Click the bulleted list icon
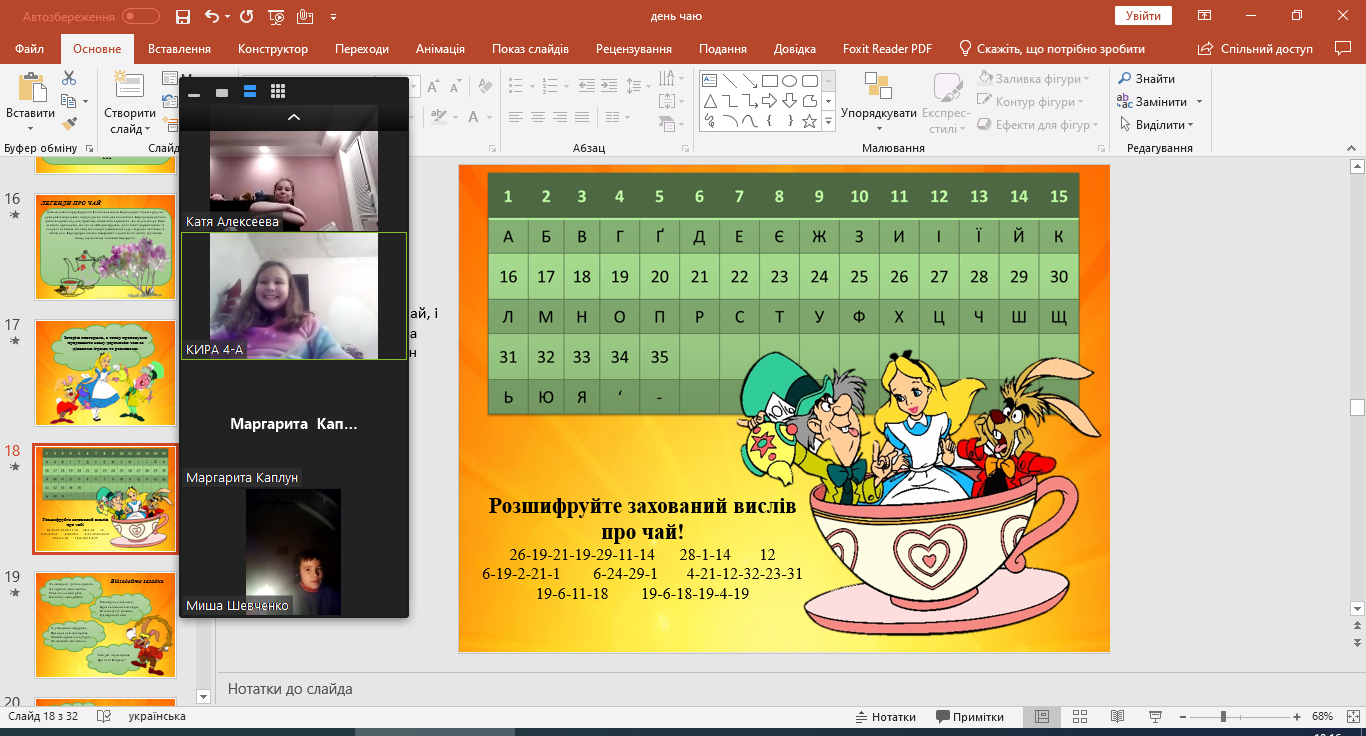 (517, 84)
